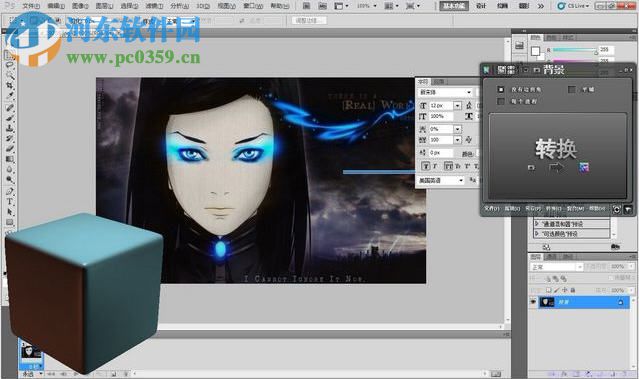Switch to the 段落 tab in Character panel
This screenshot has height=379, width=639.
coord(438,82)
